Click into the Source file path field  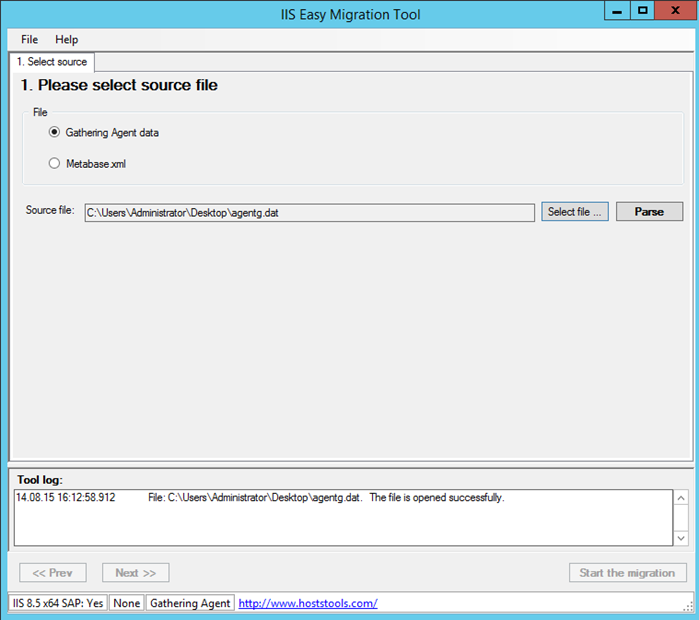309,213
